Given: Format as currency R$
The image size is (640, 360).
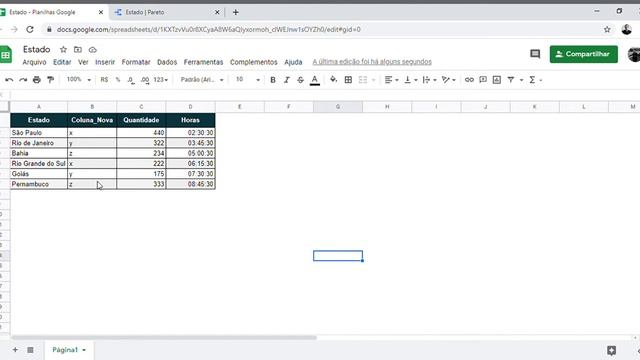Looking at the screenshot, I should [104, 80].
